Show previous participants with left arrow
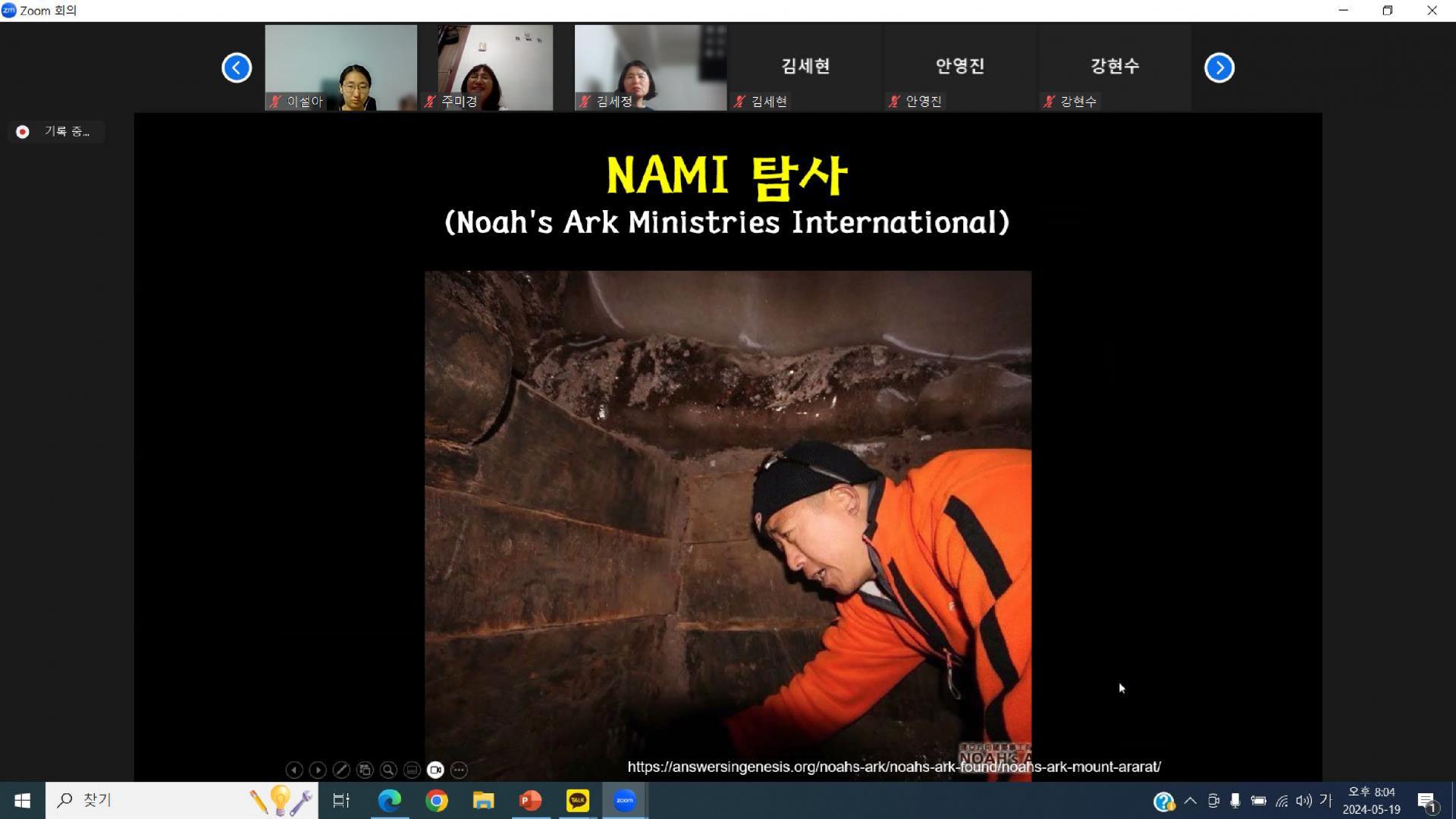 (x=237, y=67)
